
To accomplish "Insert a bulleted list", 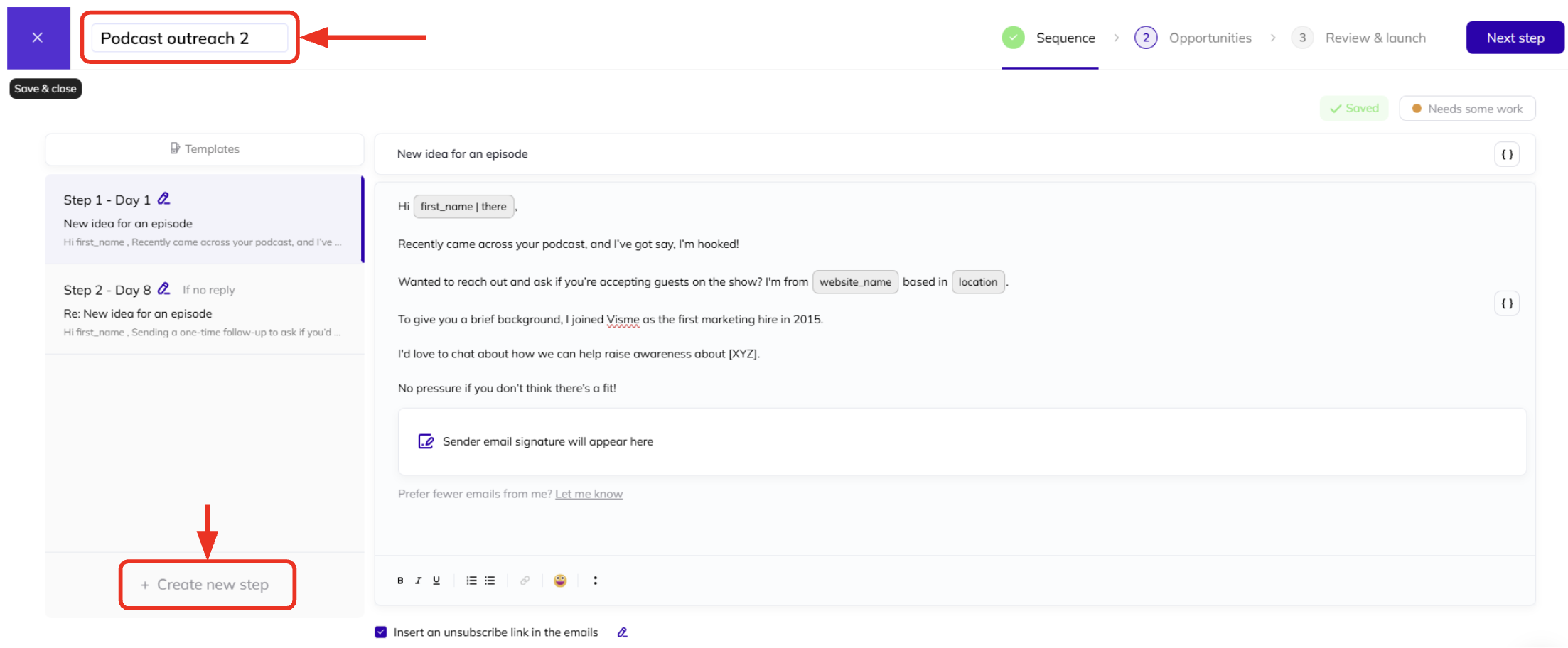I will 489,580.
